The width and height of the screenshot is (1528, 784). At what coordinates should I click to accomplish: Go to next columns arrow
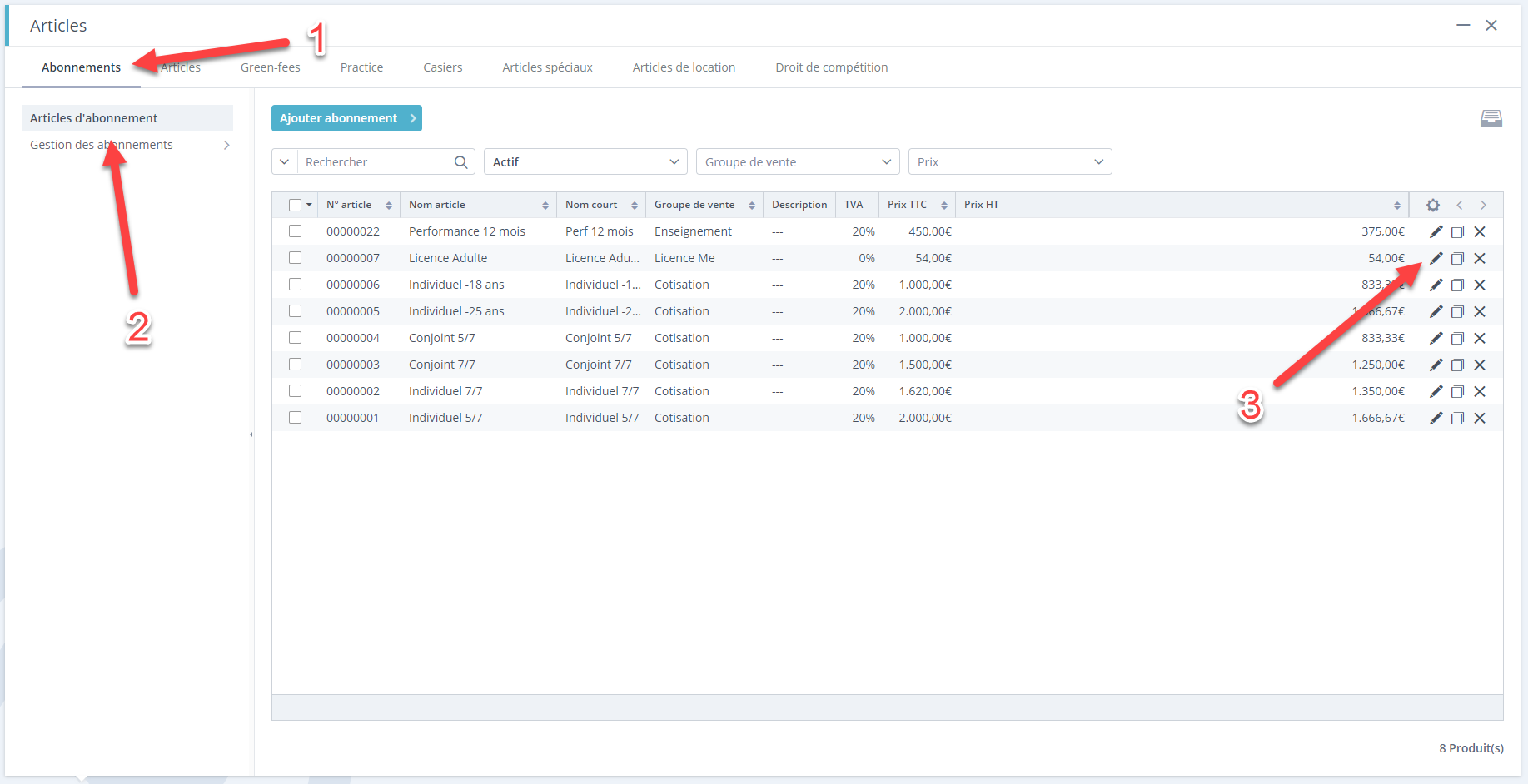click(x=1483, y=205)
